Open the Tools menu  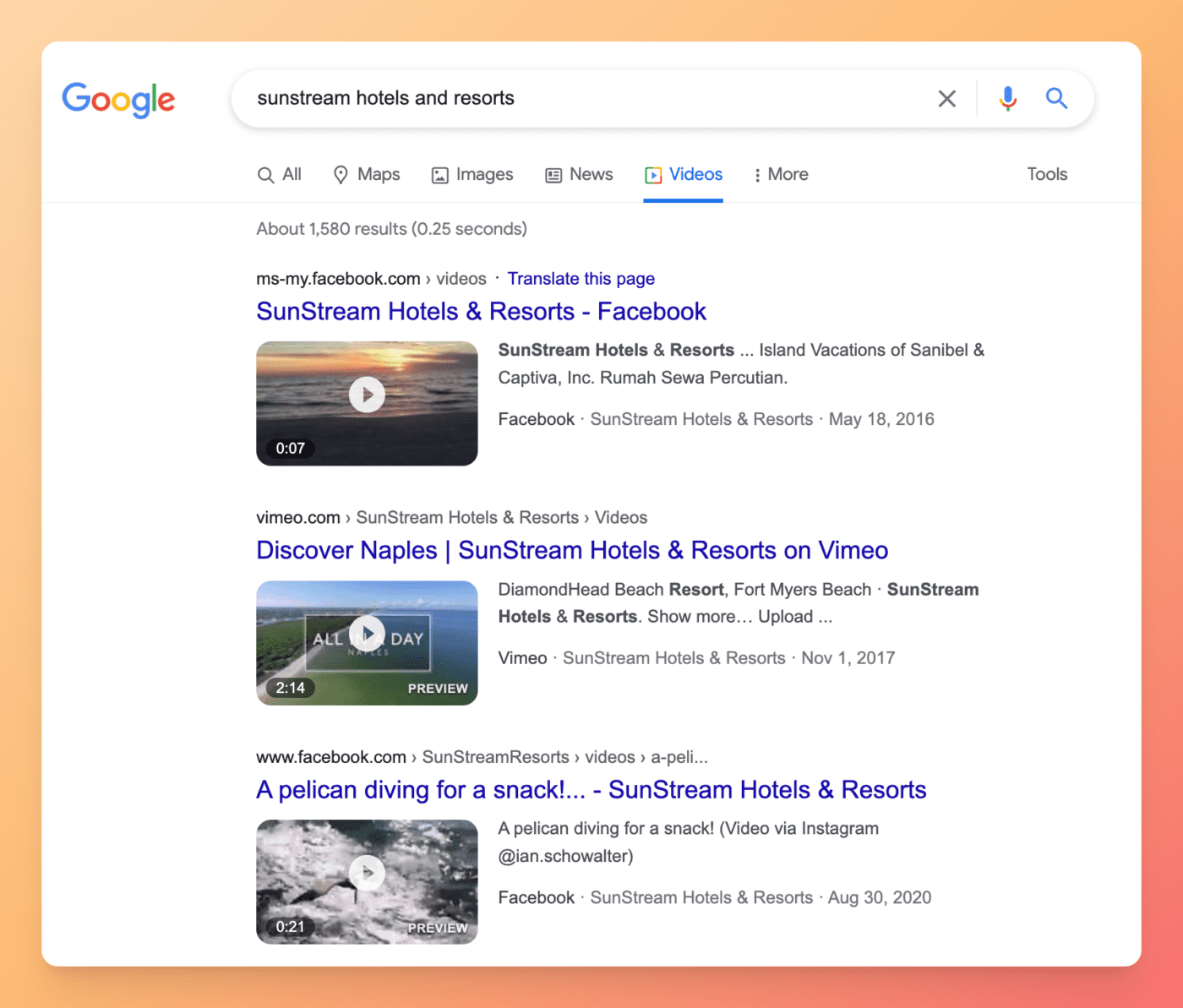coord(1047,174)
